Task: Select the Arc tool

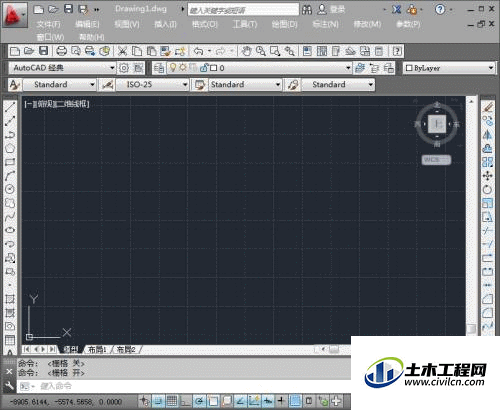Action: coord(10,176)
